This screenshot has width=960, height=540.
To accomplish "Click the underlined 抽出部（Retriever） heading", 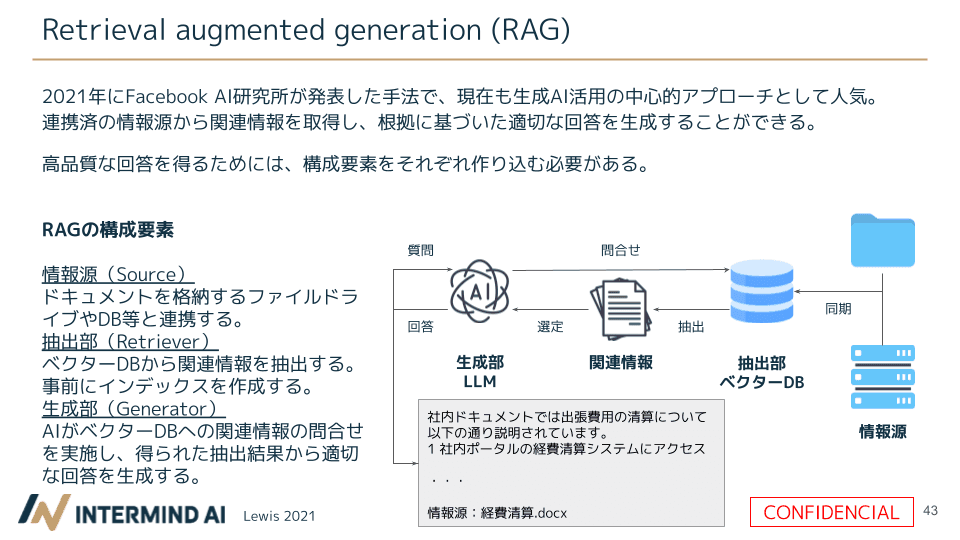I will click(130, 342).
